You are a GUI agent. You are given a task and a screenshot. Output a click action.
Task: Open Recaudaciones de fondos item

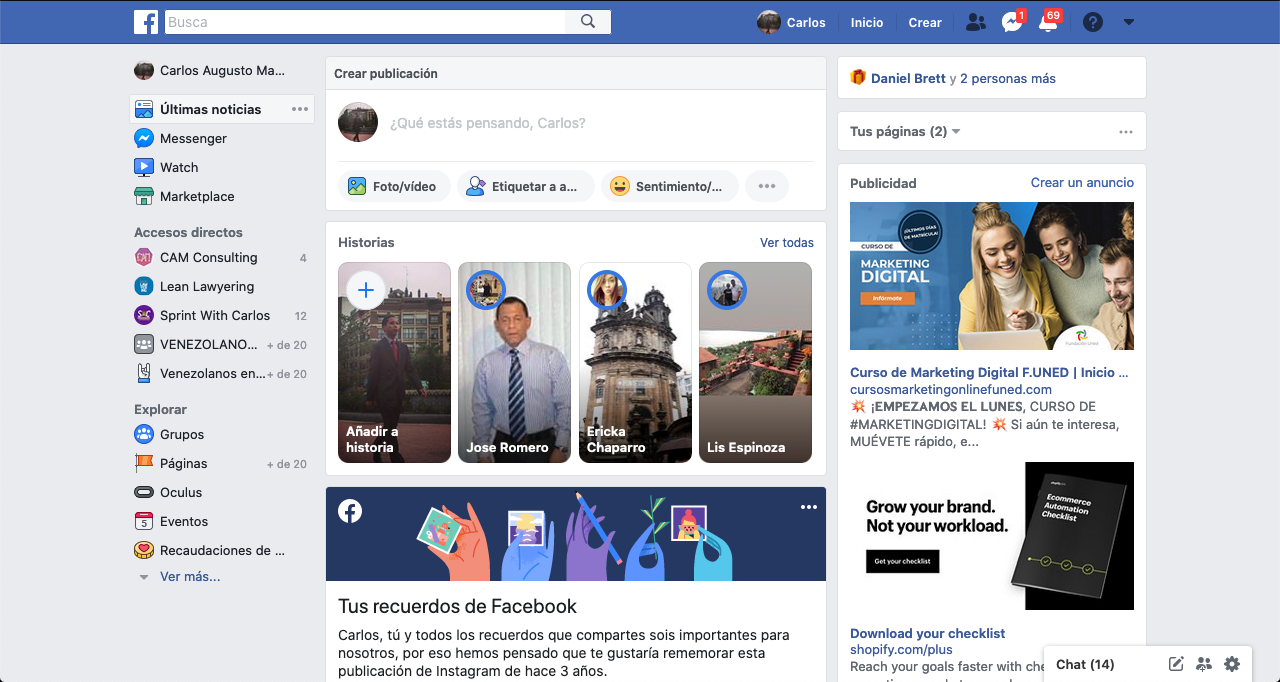222,550
